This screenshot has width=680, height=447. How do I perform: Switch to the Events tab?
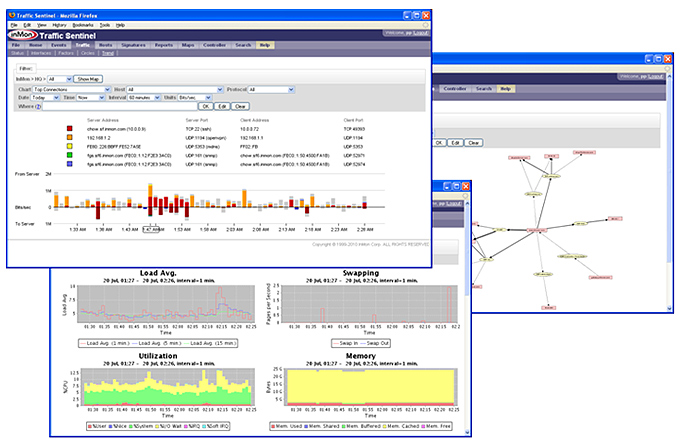(x=59, y=45)
